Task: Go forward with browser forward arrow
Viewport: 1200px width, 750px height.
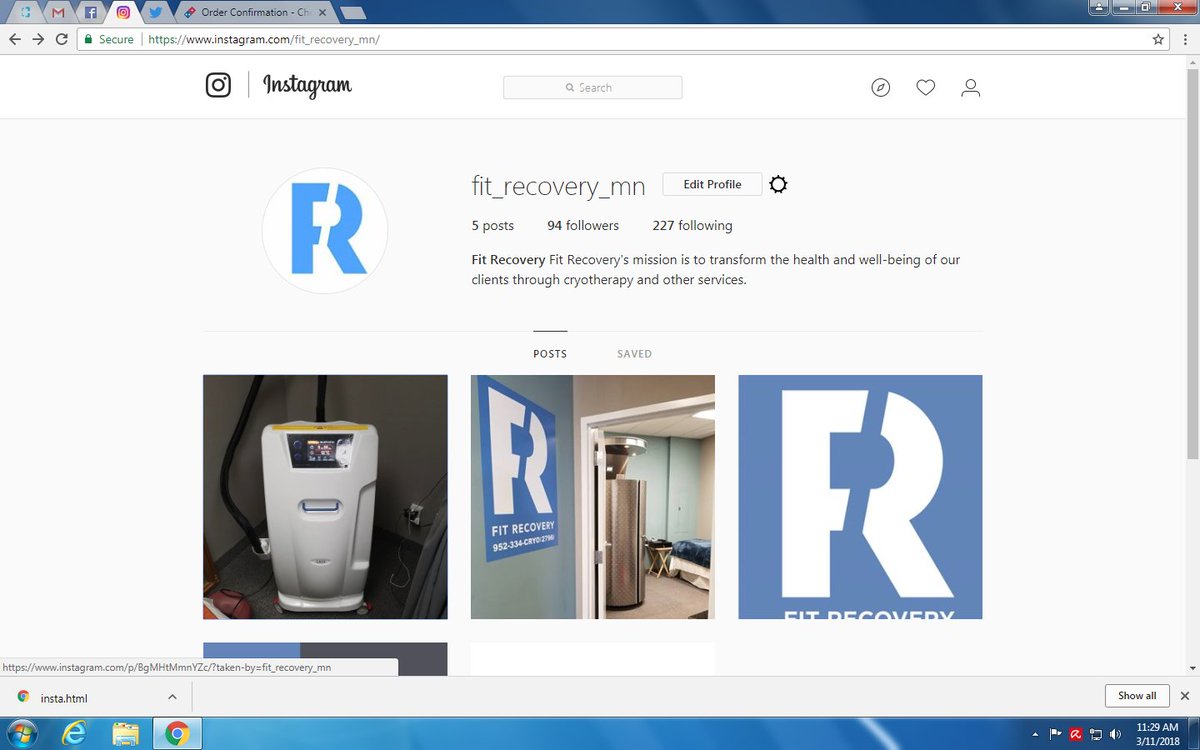Action: click(x=38, y=39)
